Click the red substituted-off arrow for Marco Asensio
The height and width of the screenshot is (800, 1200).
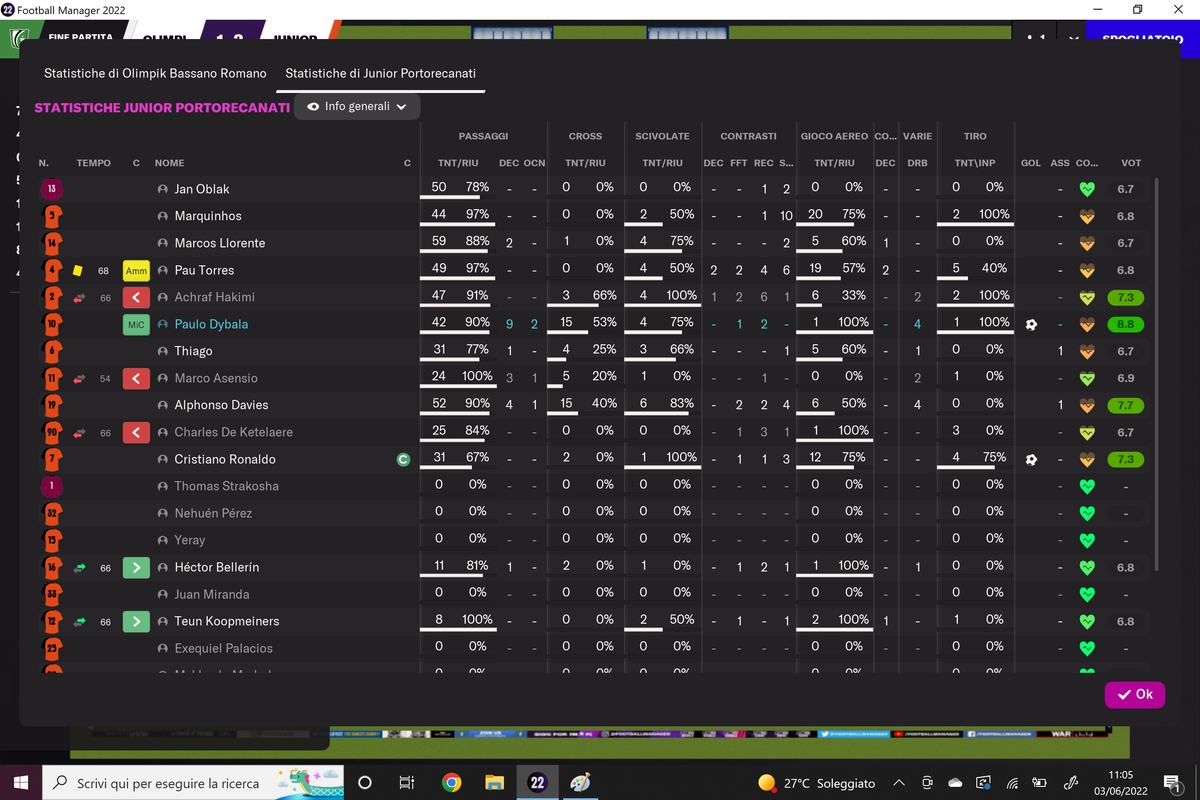136,378
